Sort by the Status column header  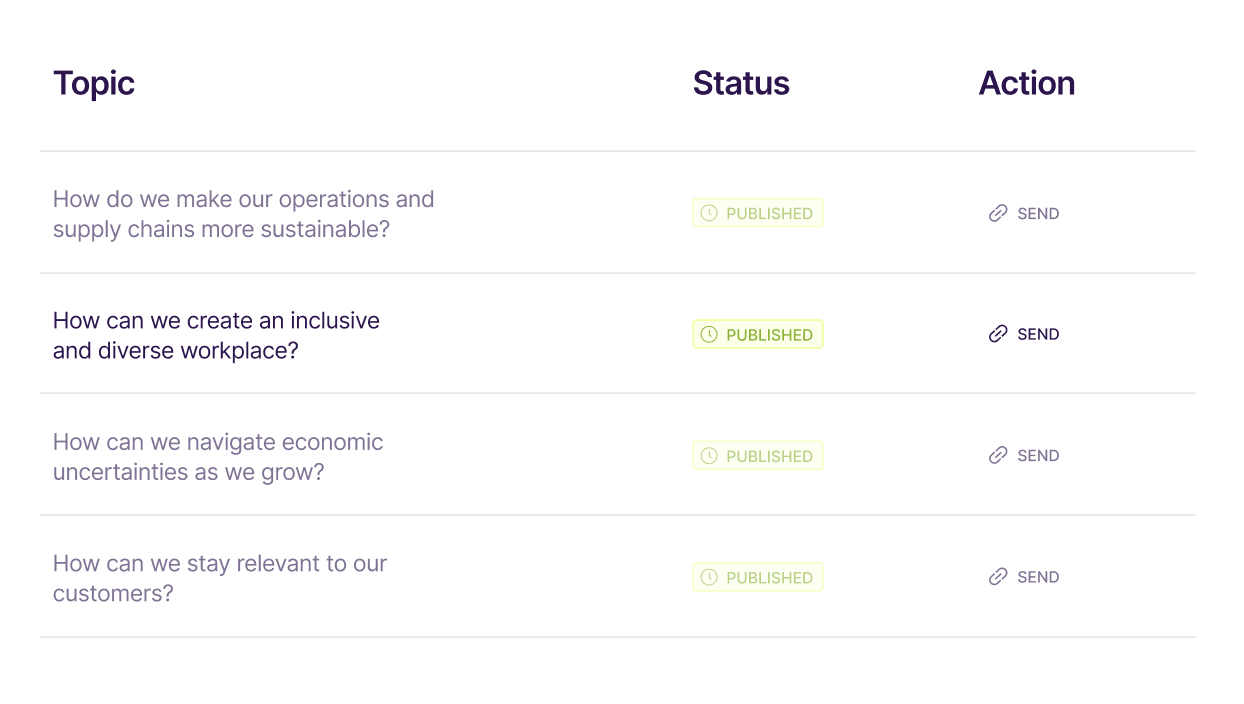coord(741,83)
